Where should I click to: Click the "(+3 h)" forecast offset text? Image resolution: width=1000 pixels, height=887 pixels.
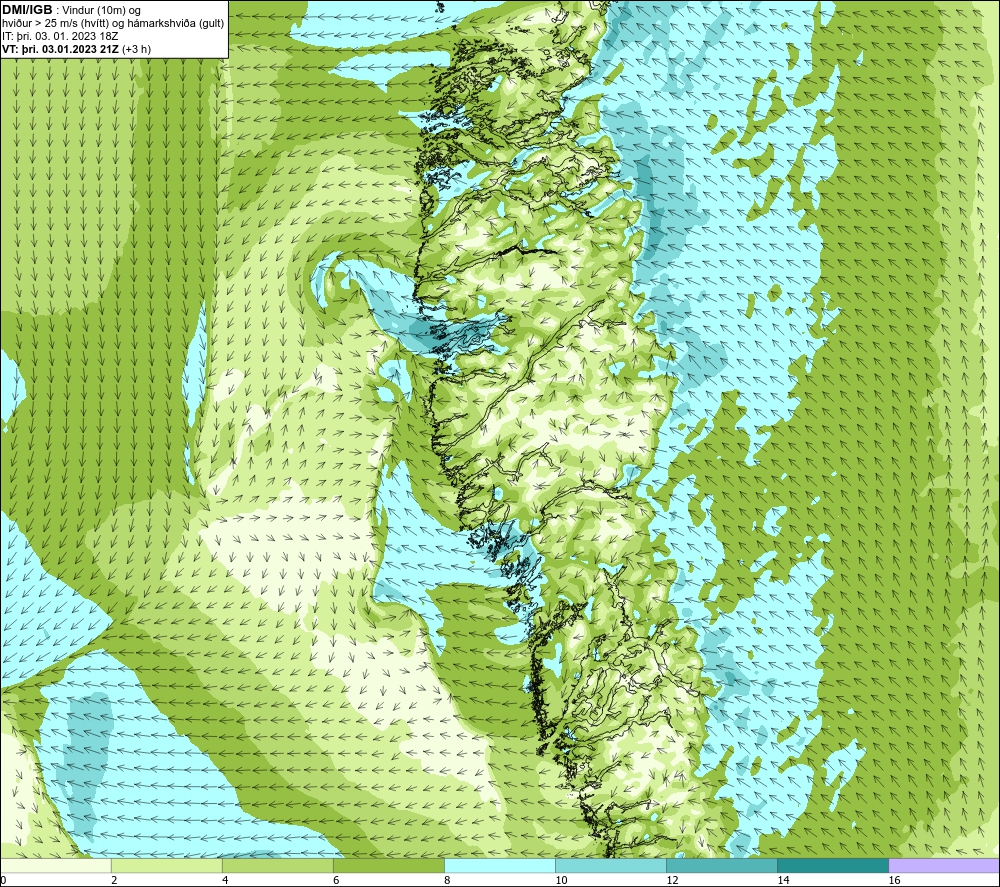pyautogui.click(x=136, y=49)
